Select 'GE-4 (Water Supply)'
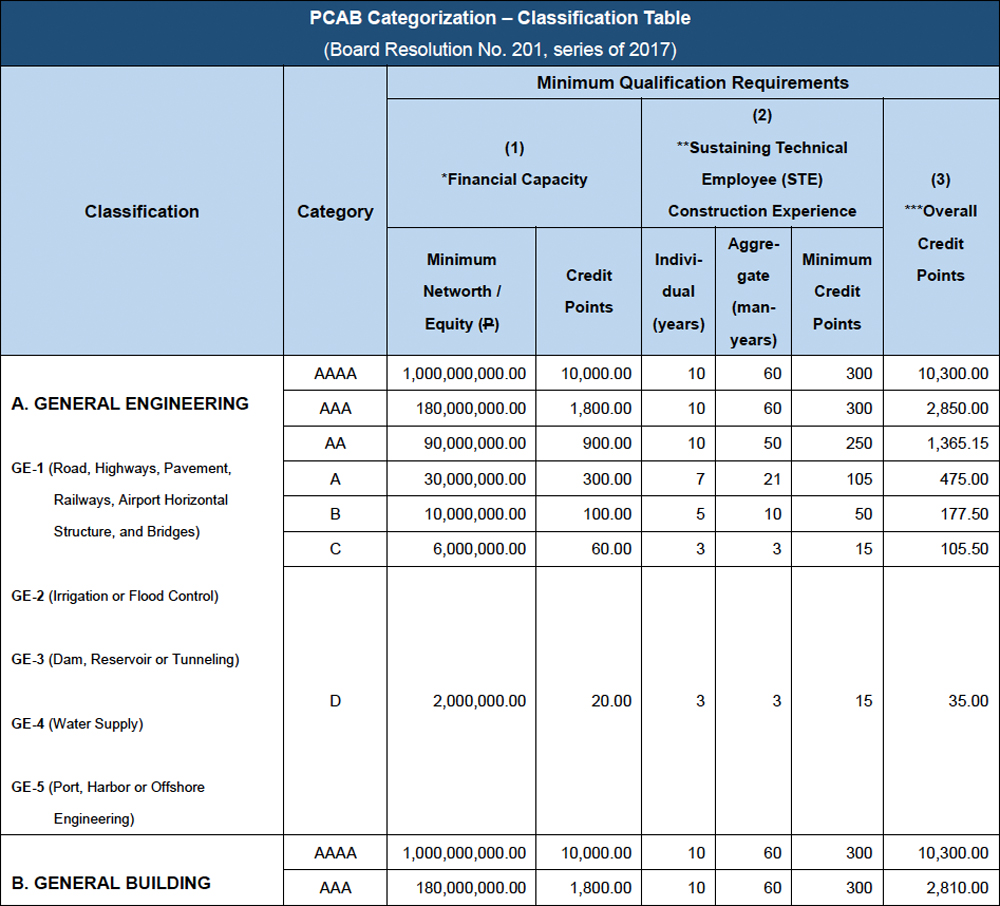This screenshot has height=906, width=1000. 77,724
